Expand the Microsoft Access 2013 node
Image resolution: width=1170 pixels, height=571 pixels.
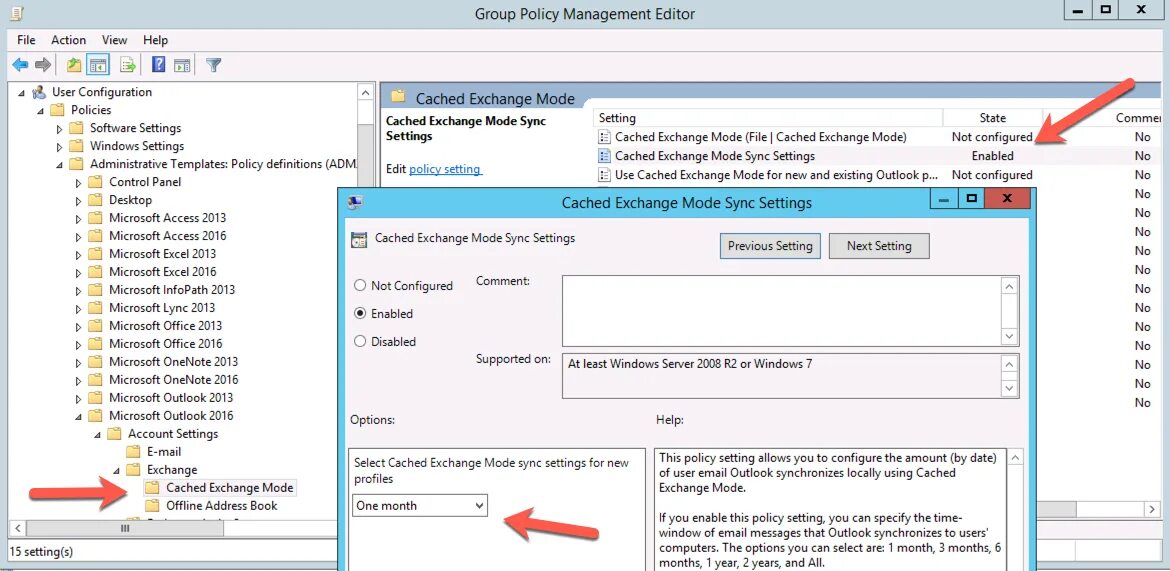click(78, 218)
